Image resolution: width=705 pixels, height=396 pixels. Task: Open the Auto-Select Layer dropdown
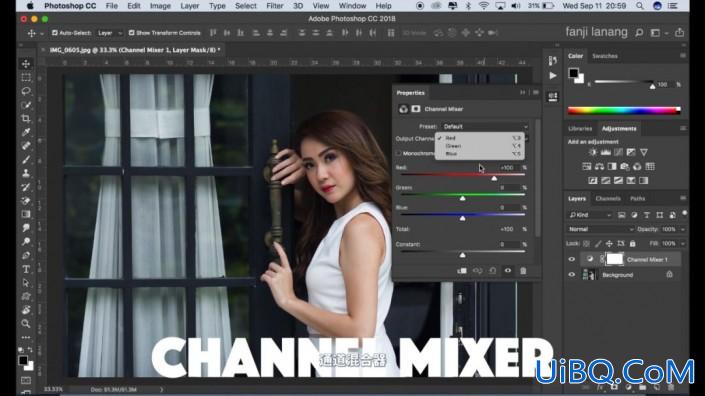coord(109,33)
